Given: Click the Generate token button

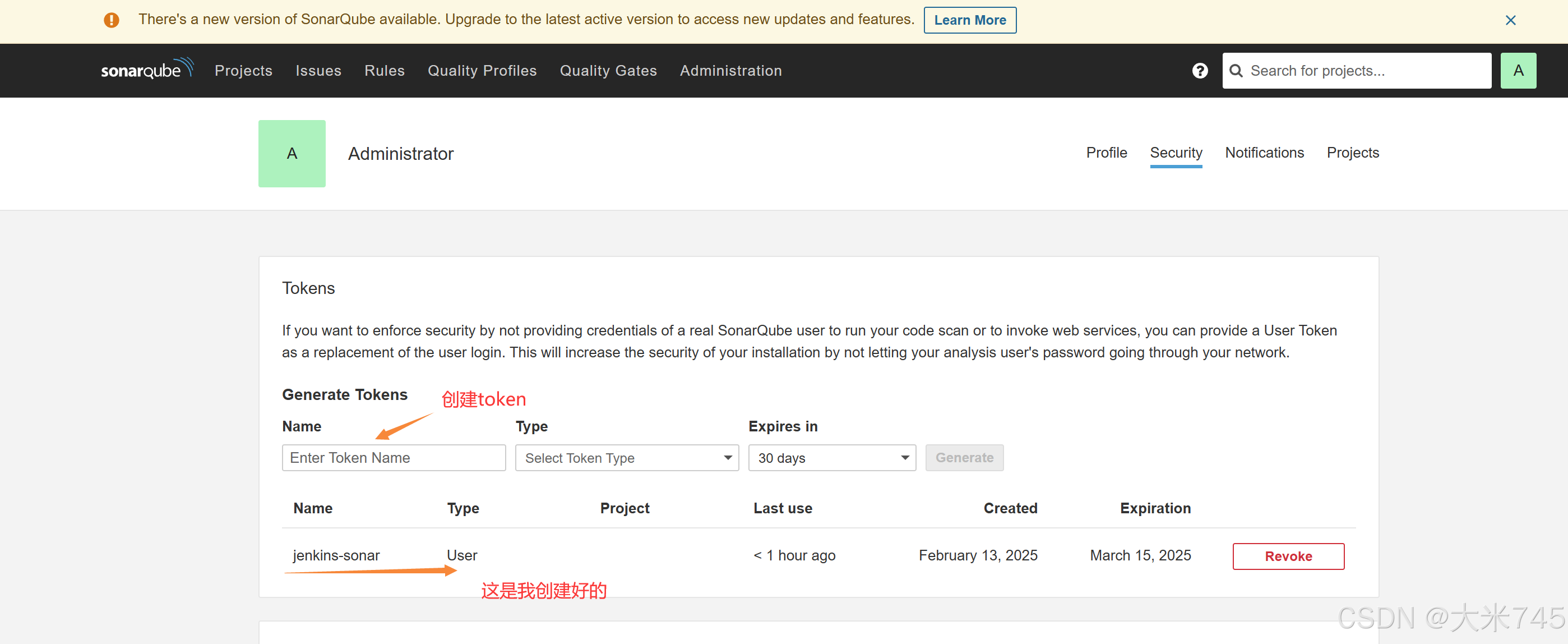Looking at the screenshot, I should pos(964,458).
